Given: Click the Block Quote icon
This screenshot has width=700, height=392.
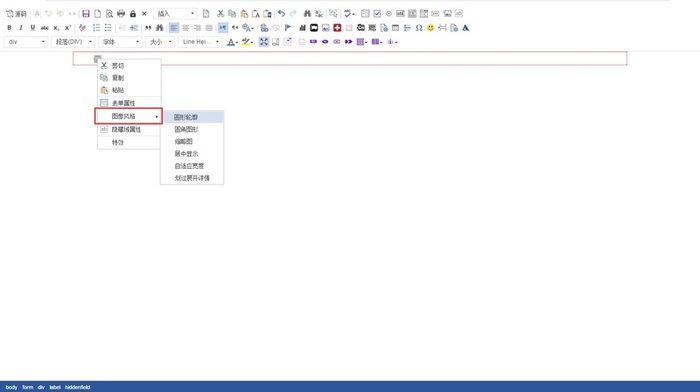Looking at the screenshot, I should click(x=148, y=28).
